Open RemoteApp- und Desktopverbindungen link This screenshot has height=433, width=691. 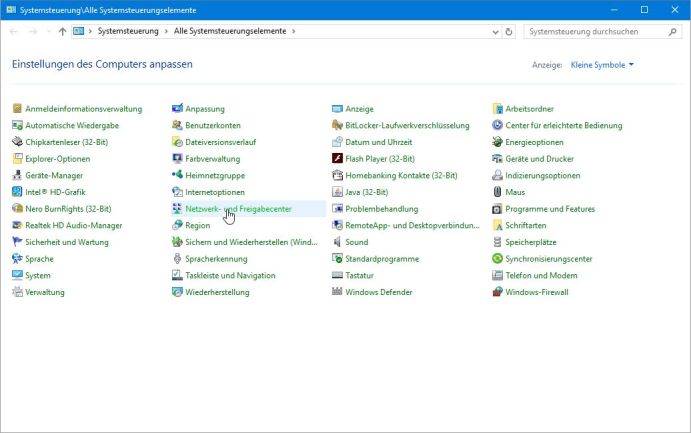412,225
